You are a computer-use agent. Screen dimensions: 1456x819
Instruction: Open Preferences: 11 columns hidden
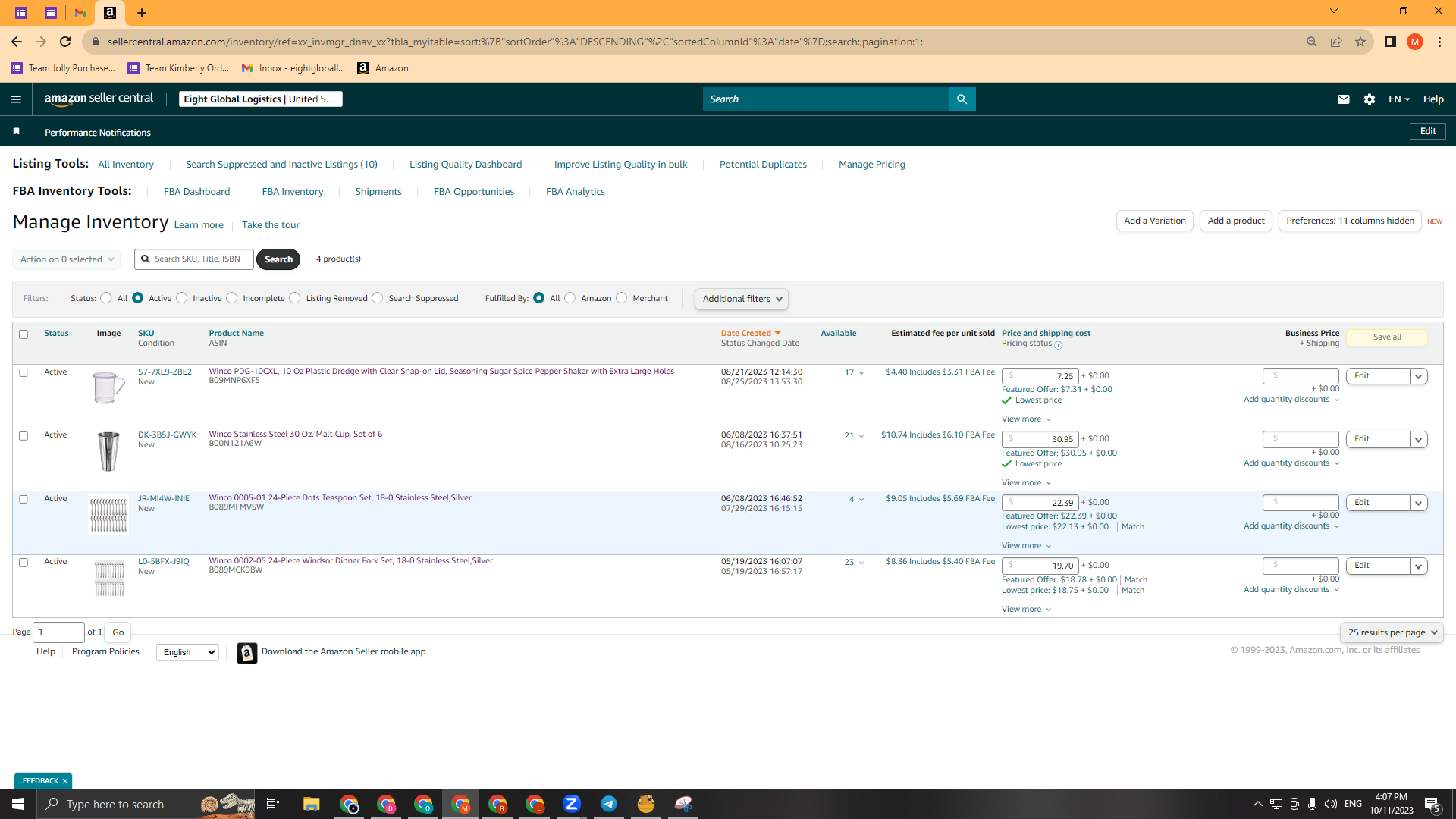[x=1350, y=221]
